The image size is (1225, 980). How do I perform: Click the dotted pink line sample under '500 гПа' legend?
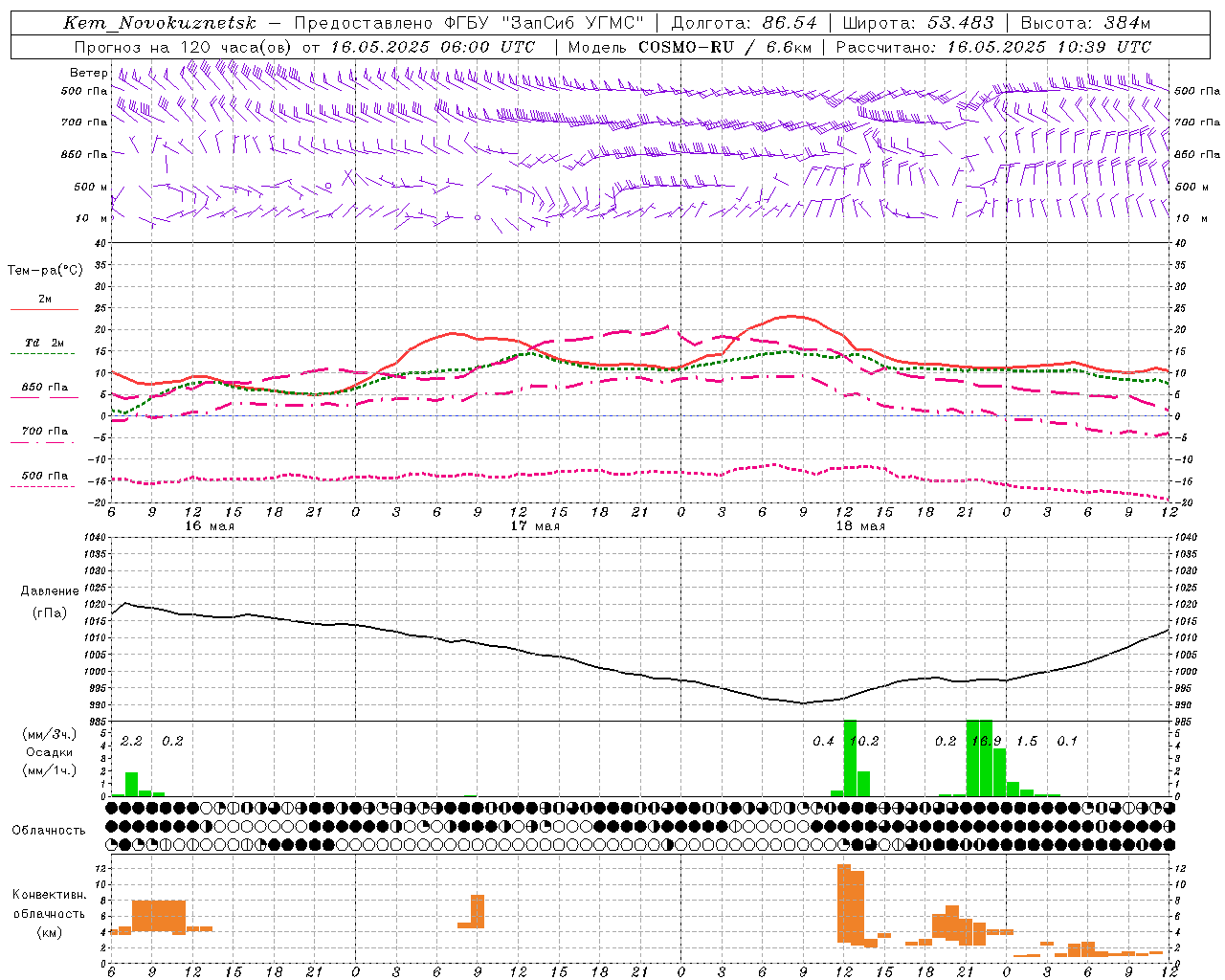[x=43, y=486]
